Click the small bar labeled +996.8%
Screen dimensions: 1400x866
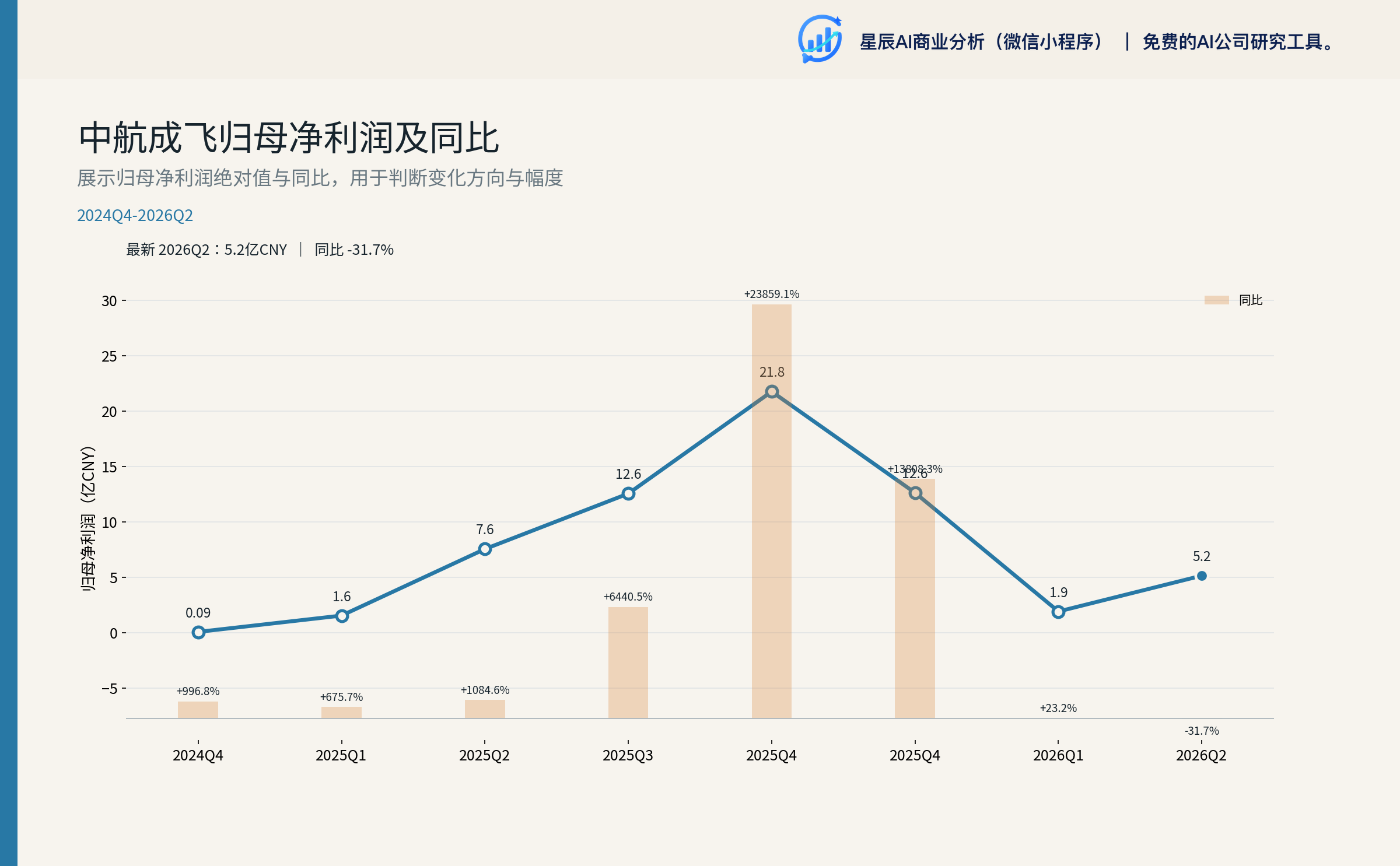(198, 710)
